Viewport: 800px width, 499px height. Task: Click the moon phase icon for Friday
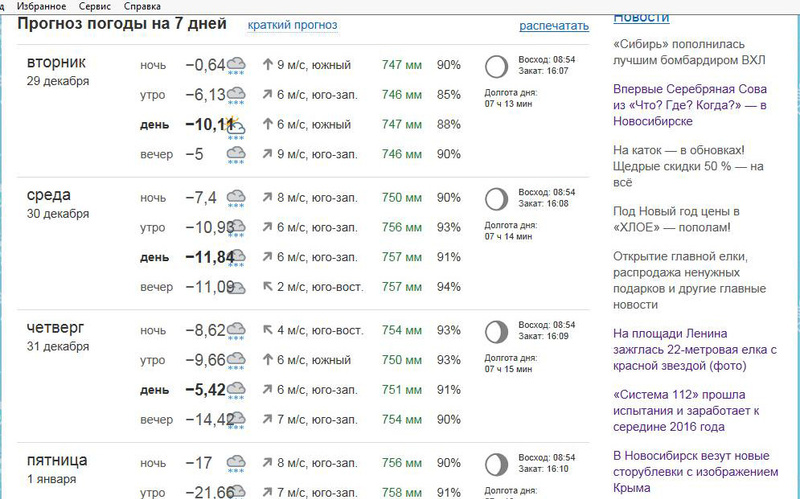(x=495, y=464)
